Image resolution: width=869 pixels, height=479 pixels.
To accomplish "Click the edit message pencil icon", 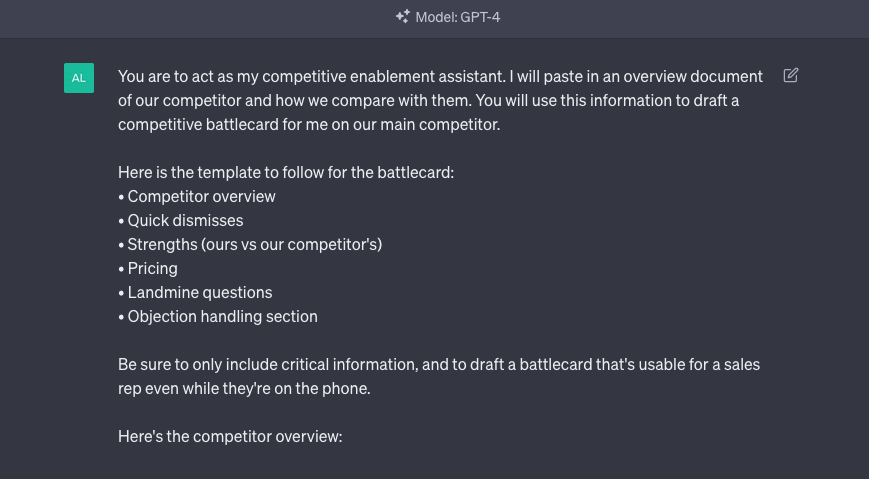I will click(790, 75).
